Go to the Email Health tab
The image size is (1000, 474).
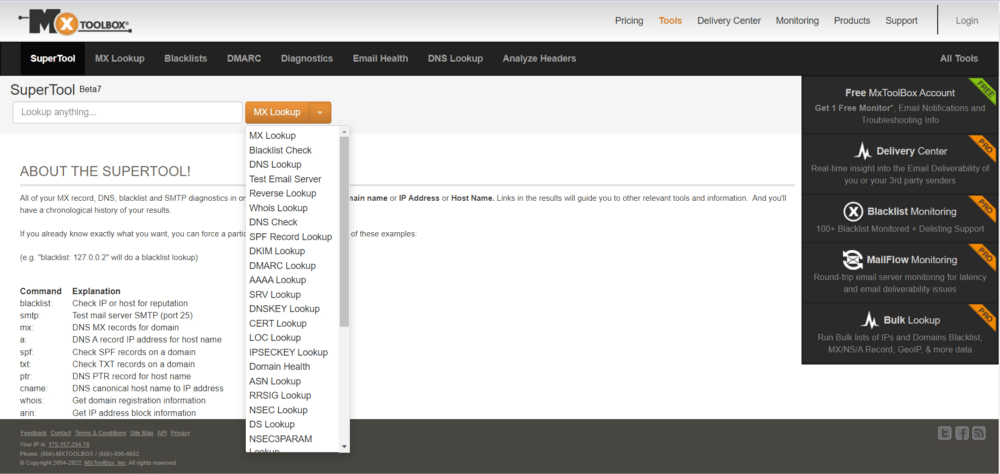click(380, 59)
